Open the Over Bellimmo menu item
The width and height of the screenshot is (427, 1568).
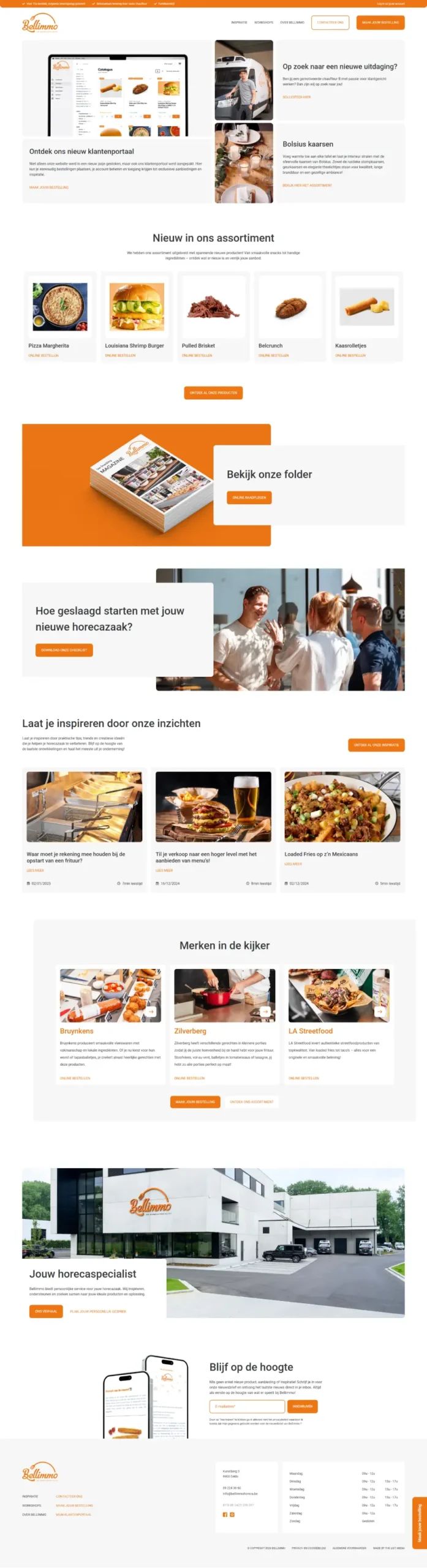coord(292,23)
